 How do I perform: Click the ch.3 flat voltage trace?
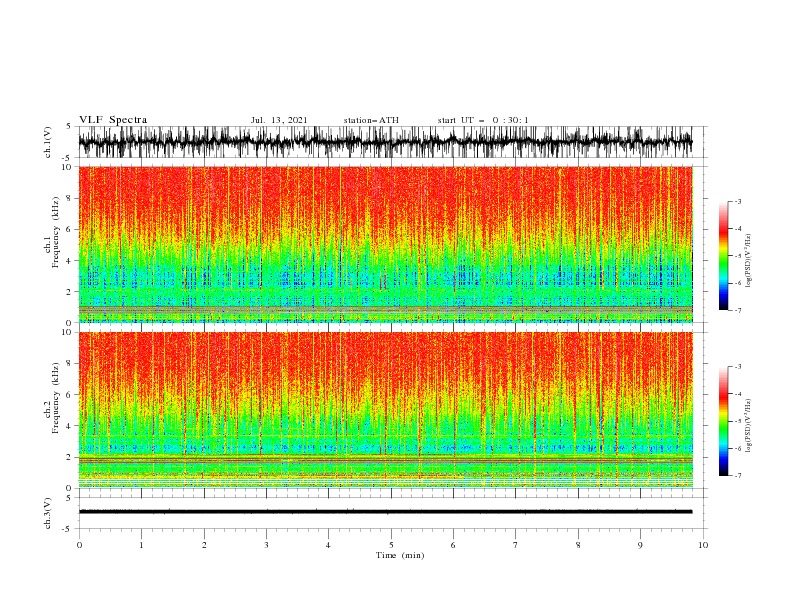coord(385,512)
